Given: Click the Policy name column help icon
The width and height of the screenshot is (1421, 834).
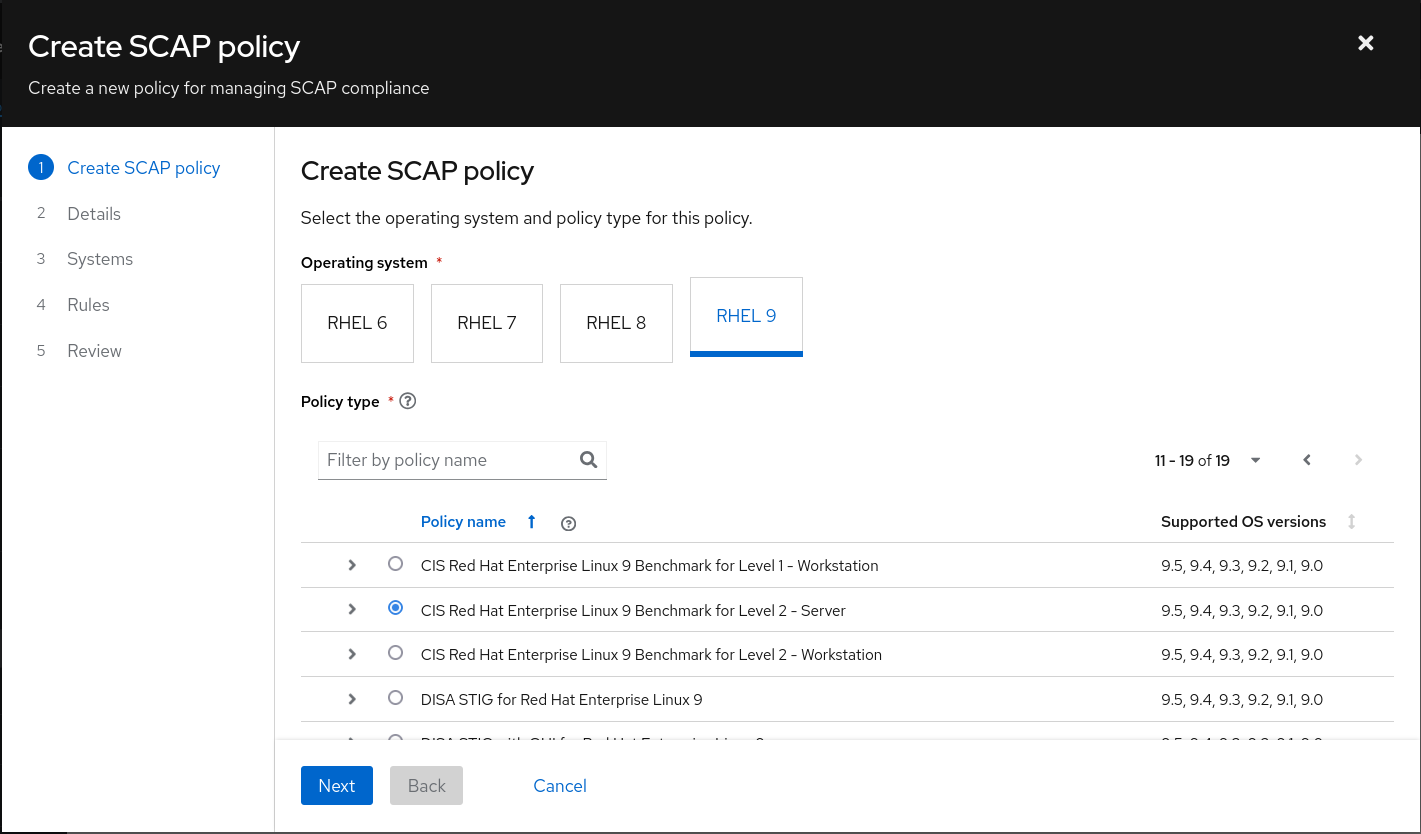Looking at the screenshot, I should coord(569,523).
